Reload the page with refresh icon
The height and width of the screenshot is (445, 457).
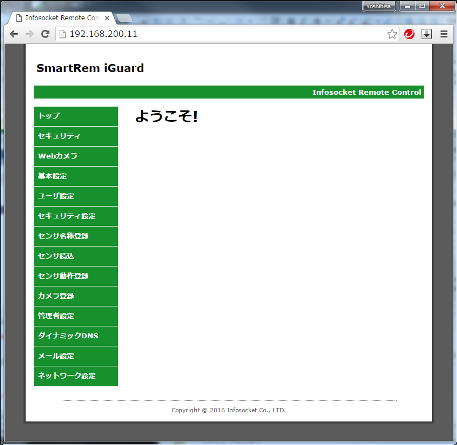45,34
